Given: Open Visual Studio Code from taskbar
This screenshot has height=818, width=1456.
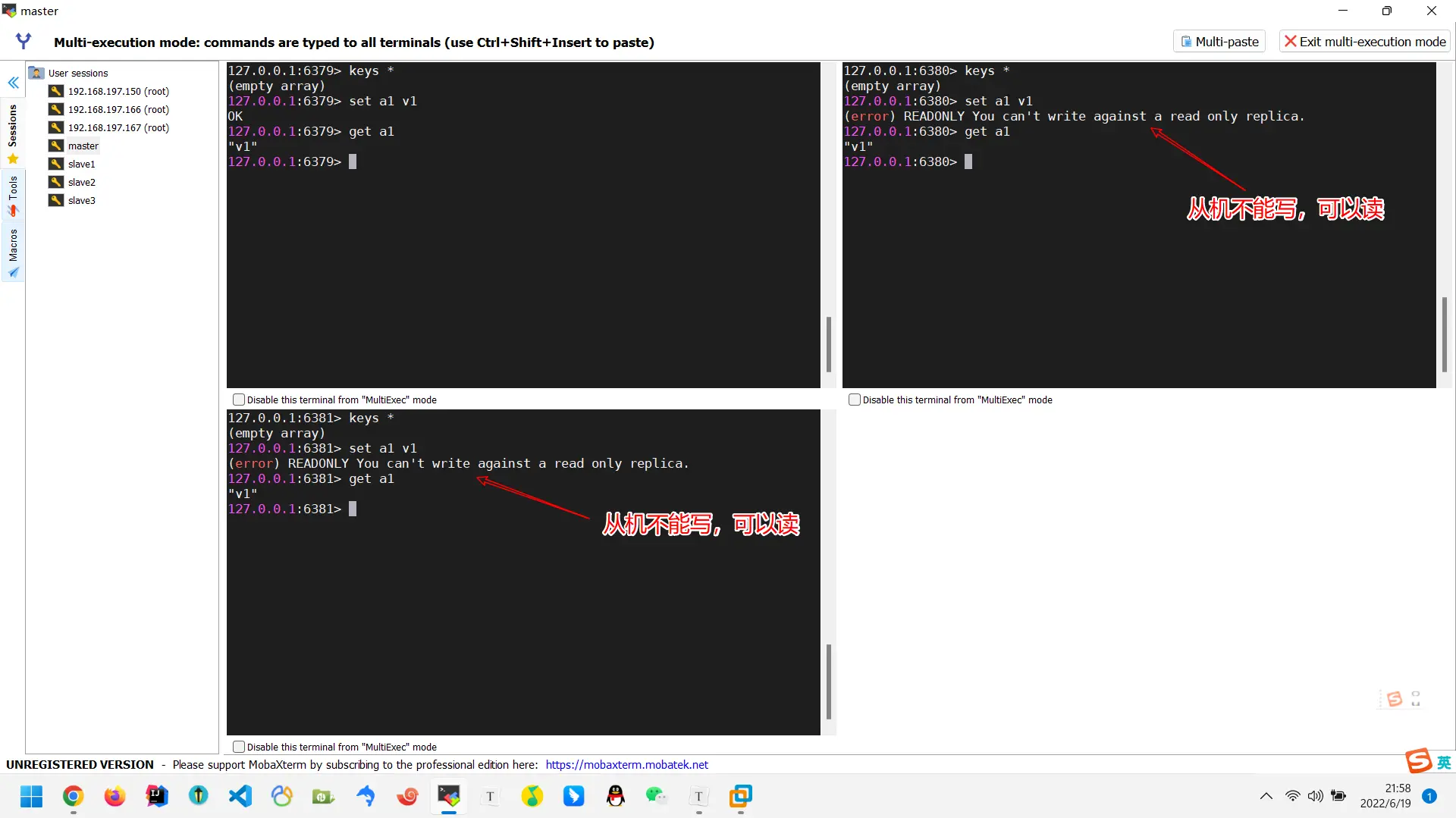Looking at the screenshot, I should click(x=240, y=796).
